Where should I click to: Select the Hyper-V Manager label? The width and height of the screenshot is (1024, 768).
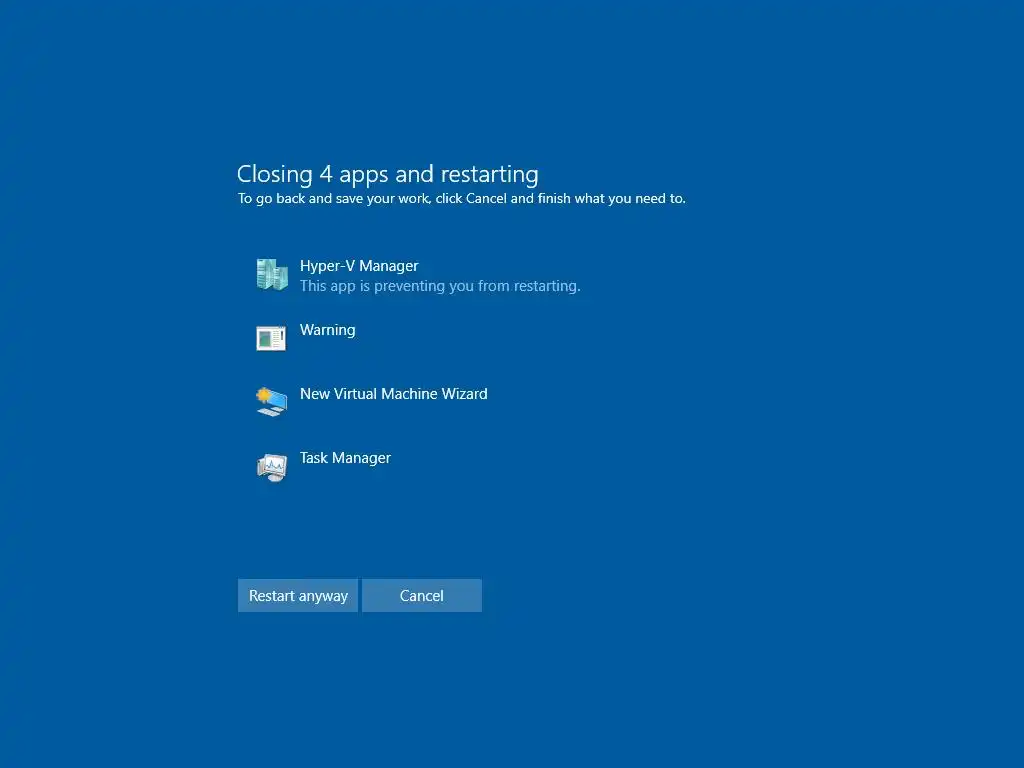pos(359,266)
